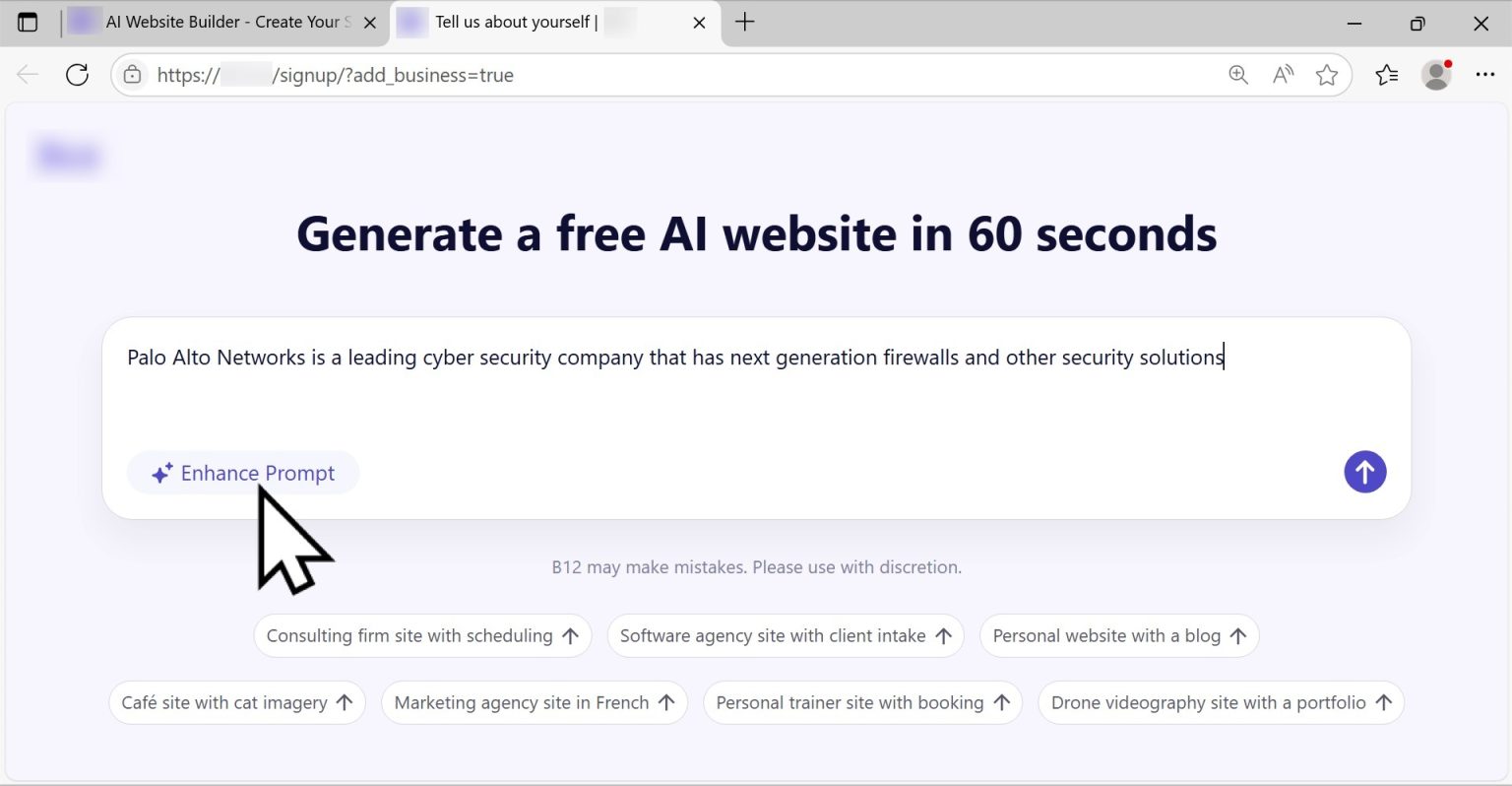The height and width of the screenshot is (786, 1512).
Task: Click the purple submit arrow button
Action: click(1365, 472)
